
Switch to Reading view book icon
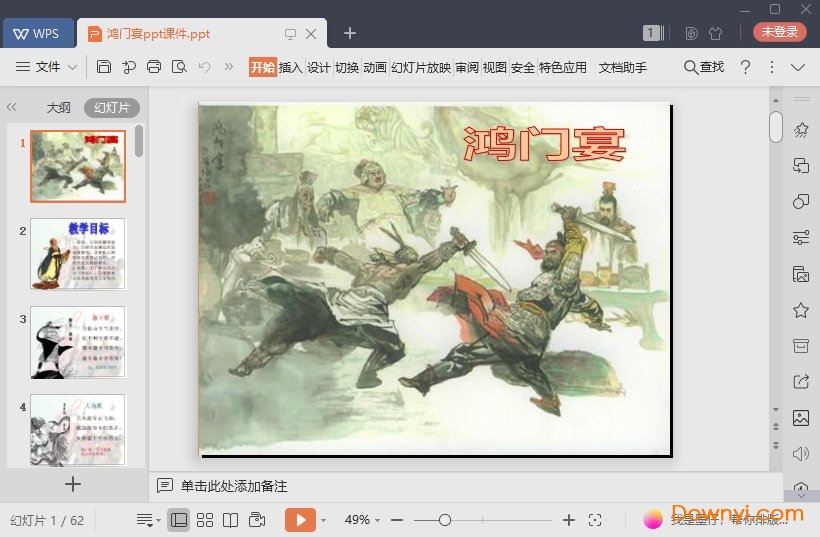[x=230, y=520]
